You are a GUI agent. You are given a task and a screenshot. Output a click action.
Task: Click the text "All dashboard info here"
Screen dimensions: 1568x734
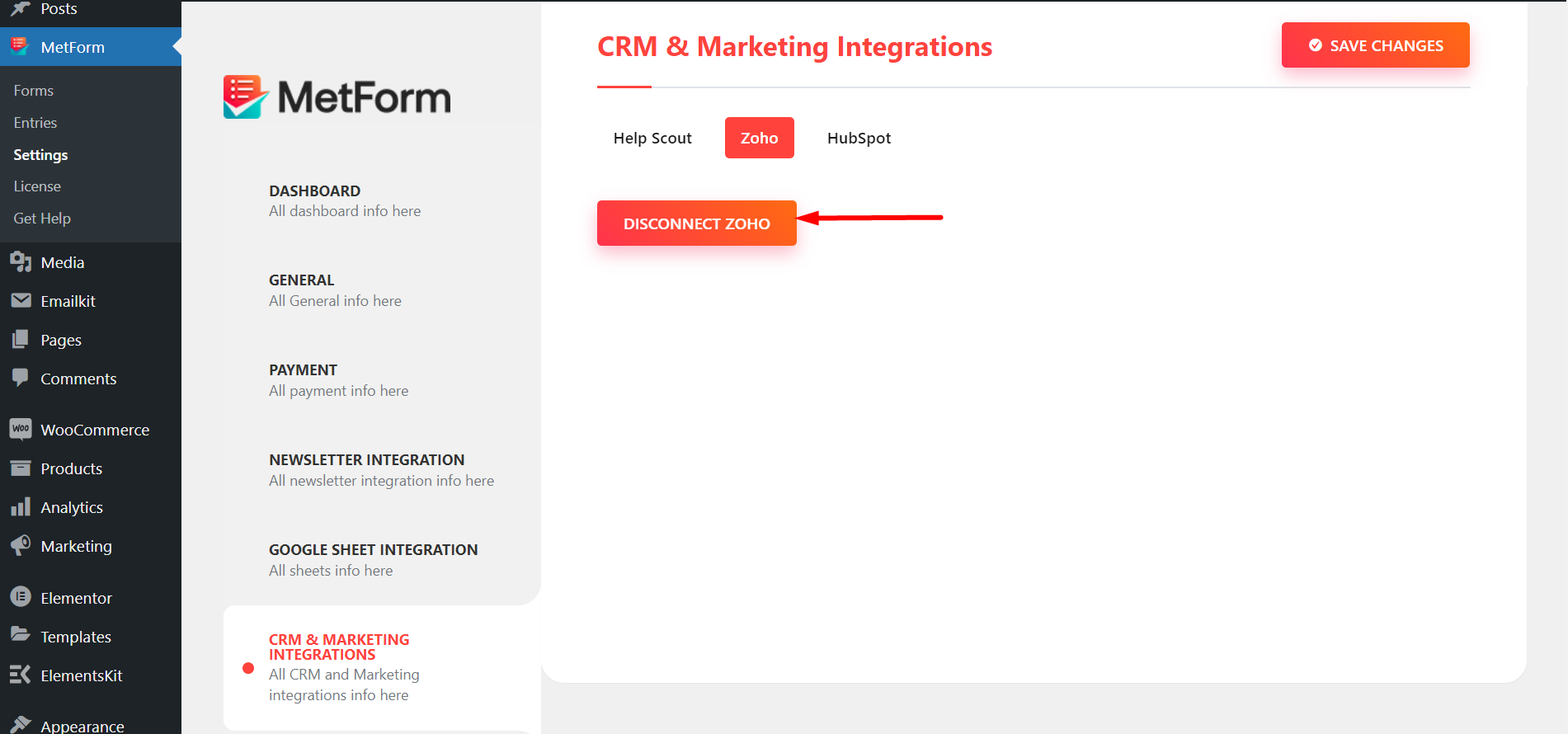pyautogui.click(x=345, y=211)
